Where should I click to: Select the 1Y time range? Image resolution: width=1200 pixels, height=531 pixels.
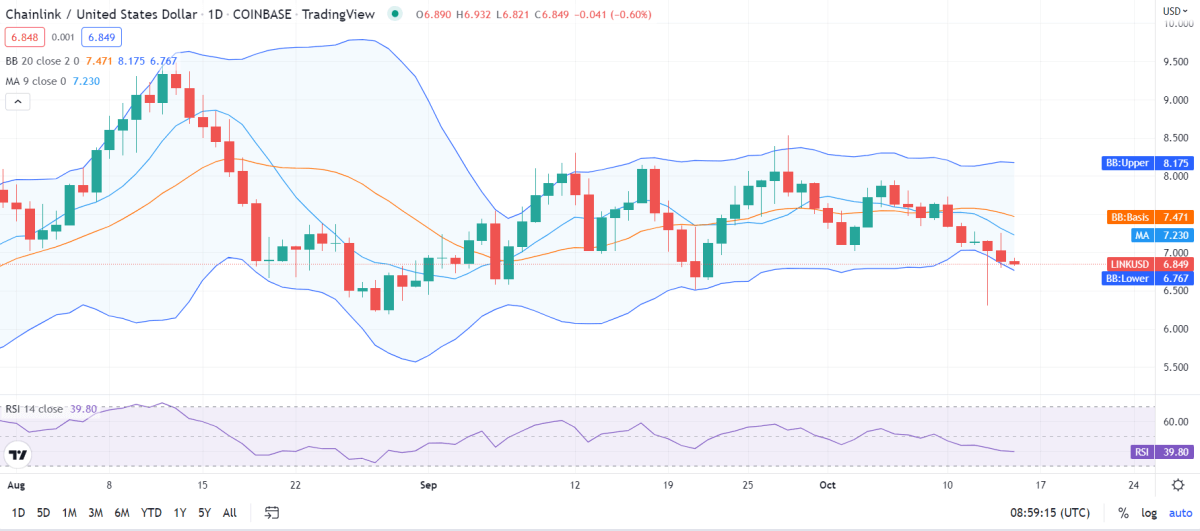178,512
